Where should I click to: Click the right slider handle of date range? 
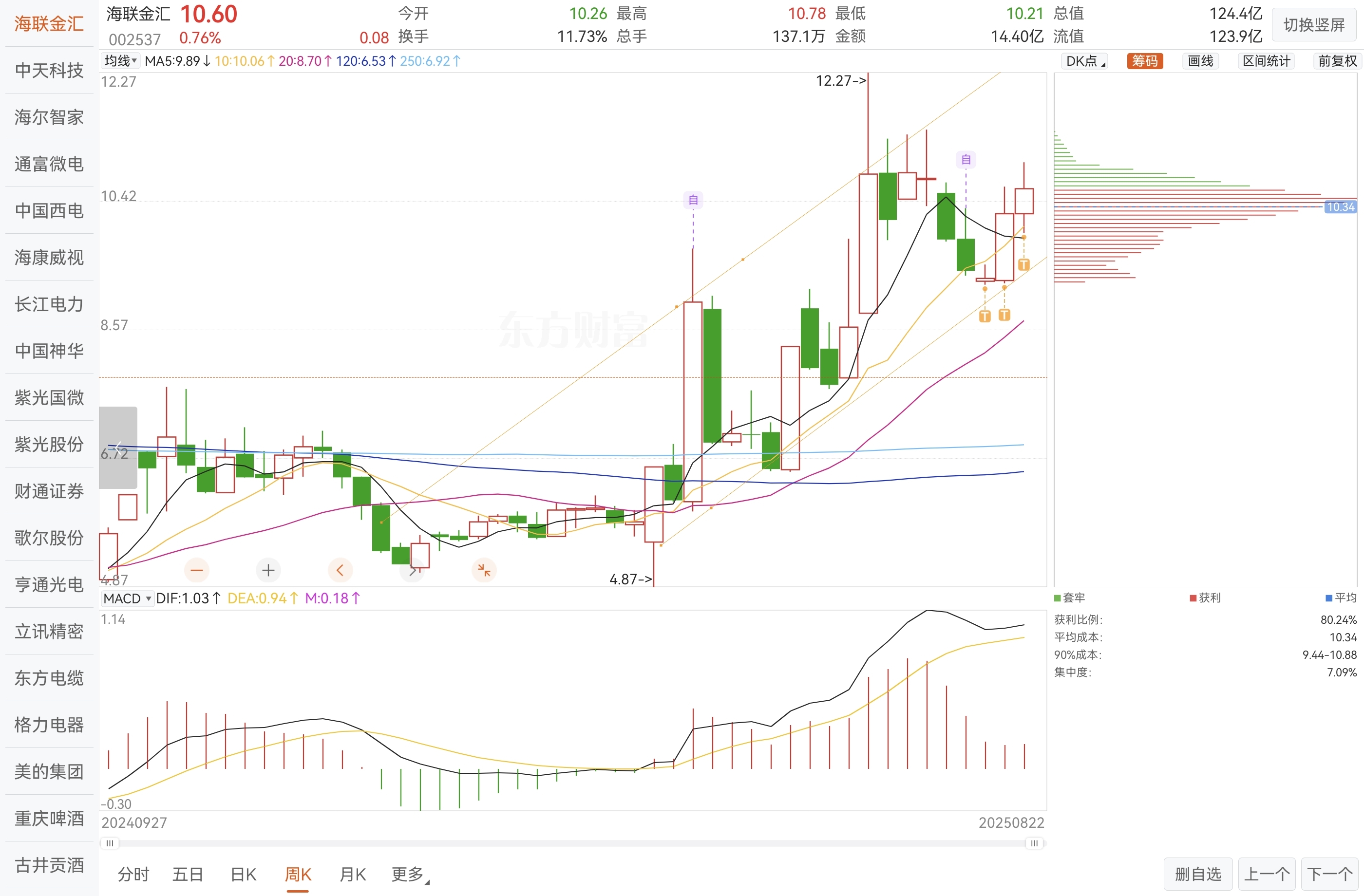(1034, 843)
